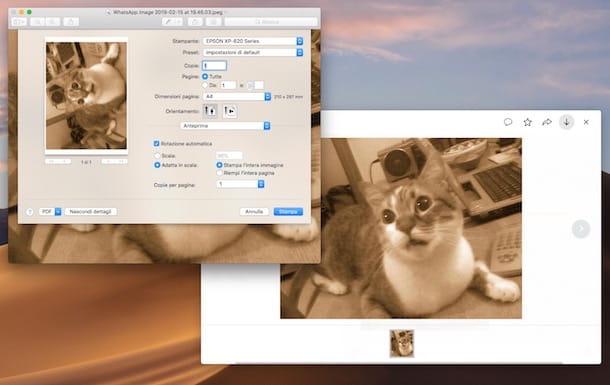The width and height of the screenshot is (610, 385).
Task: Open the Anteprima options dropdown
Action: pos(225,126)
